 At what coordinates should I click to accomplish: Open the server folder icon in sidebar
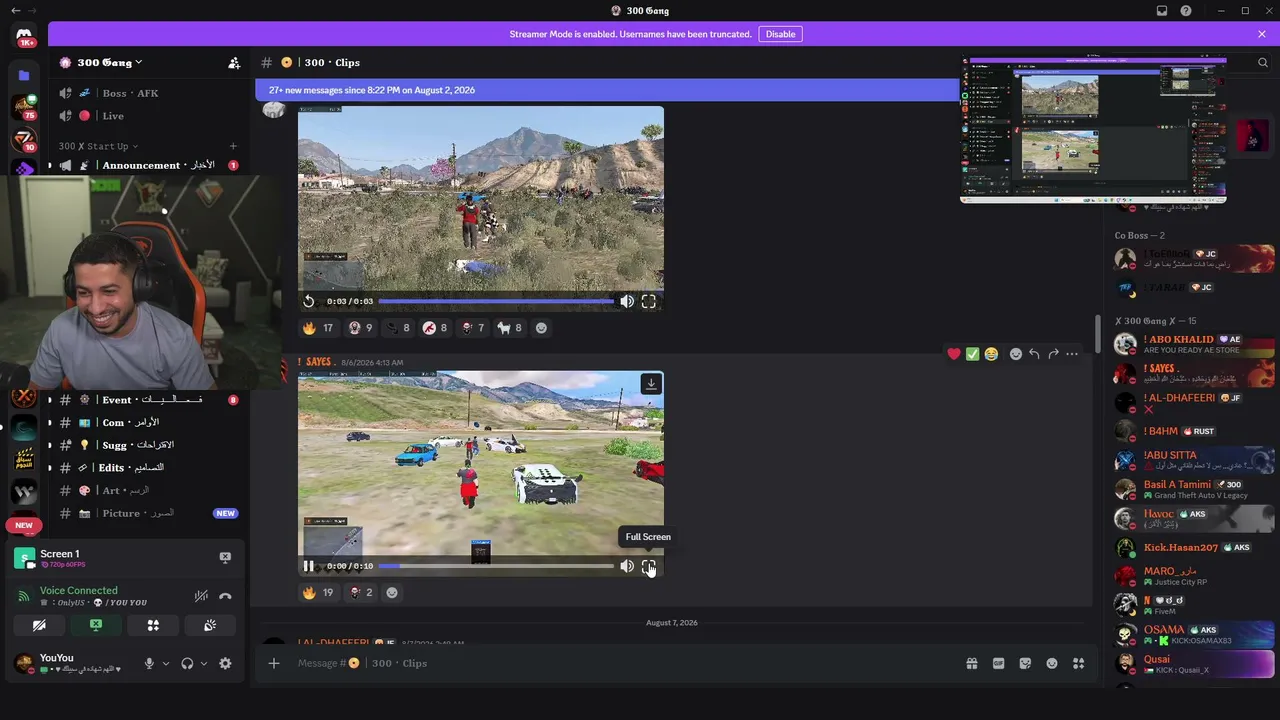pos(24,75)
